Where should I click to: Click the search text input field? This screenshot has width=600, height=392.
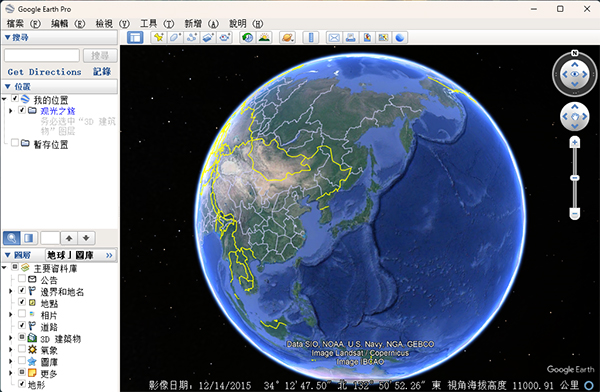pyautogui.click(x=42, y=56)
